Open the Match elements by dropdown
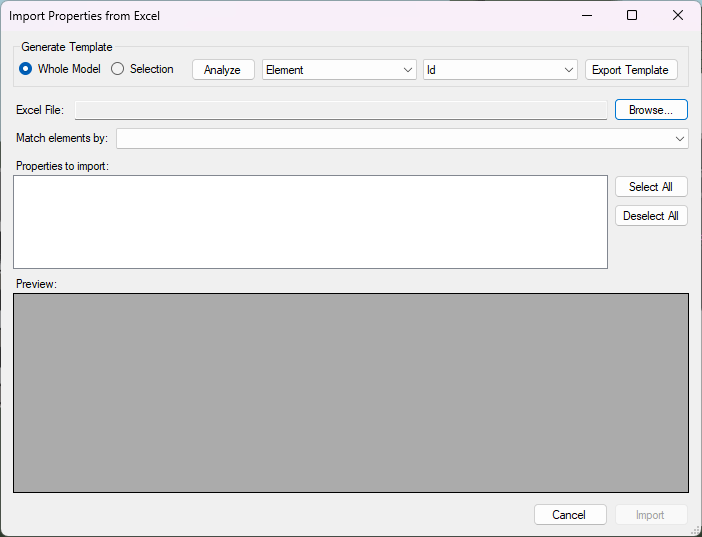Image resolution: width=702 pixels, height=537 pixels. coord(402,138)
